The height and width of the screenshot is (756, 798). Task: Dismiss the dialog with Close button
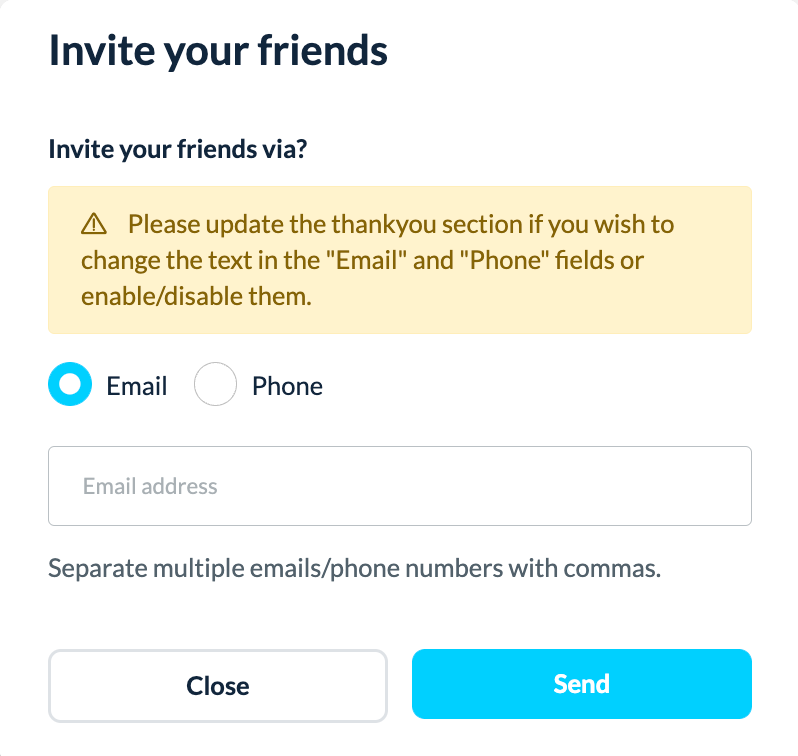[x=218, y=685]
